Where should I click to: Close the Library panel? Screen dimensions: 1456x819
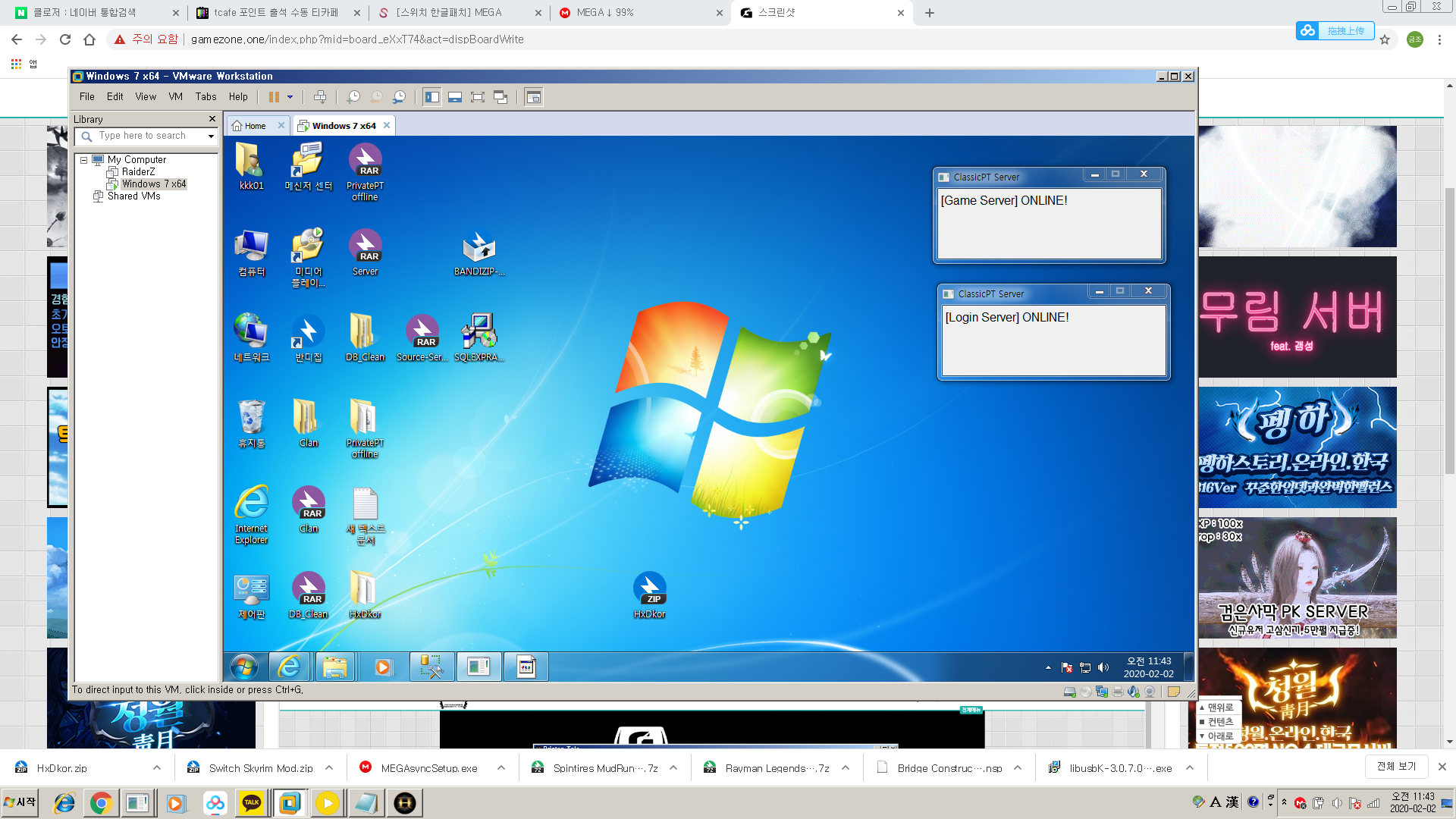pos(212,119)
